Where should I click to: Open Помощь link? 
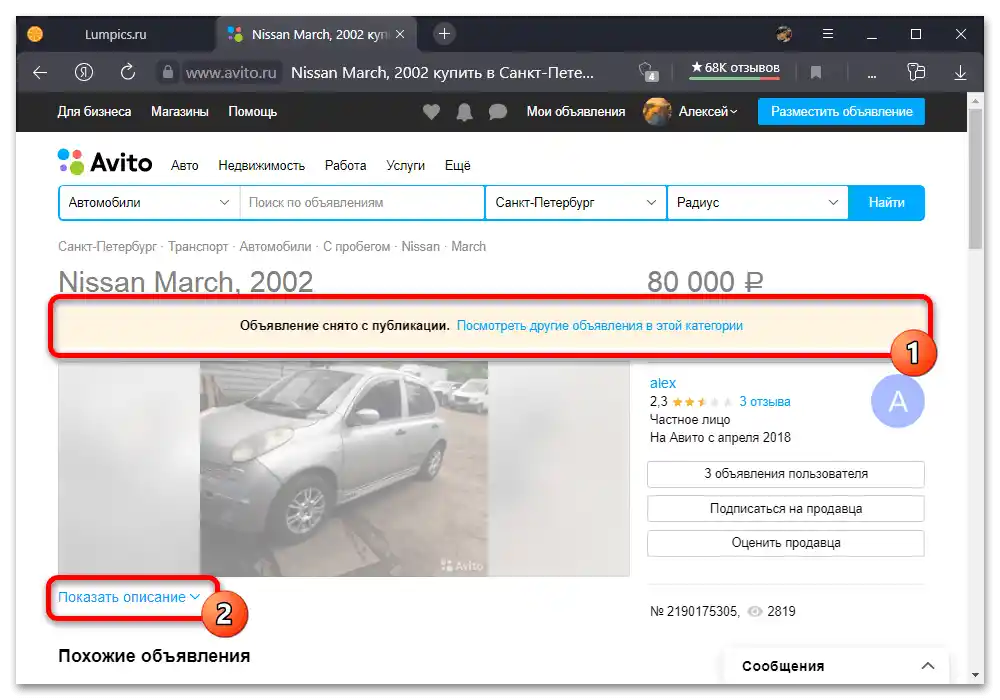pos(253,112)
